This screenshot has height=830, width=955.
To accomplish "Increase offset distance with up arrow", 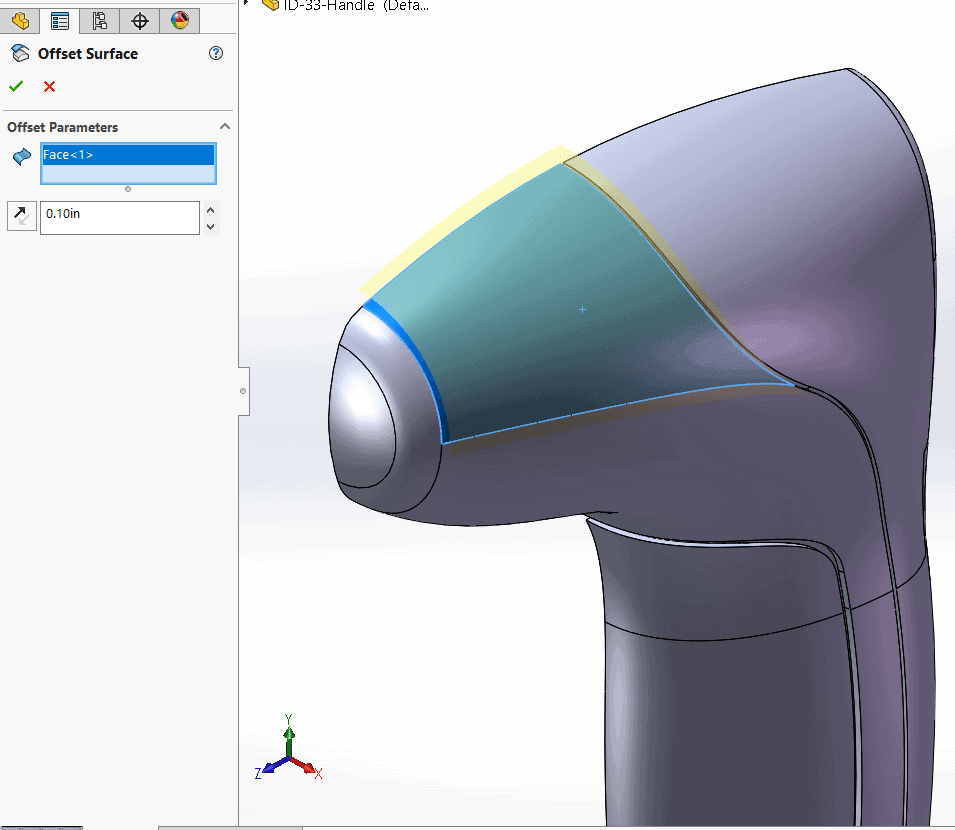I will 211,210.
